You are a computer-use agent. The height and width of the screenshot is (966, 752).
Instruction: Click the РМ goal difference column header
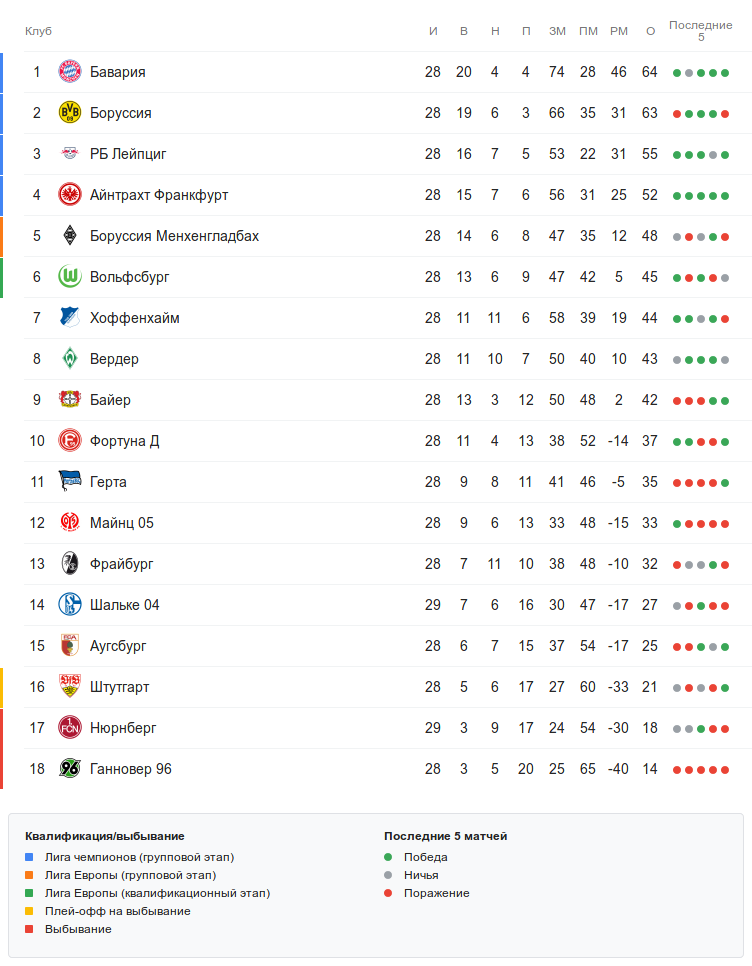(619, 31)
